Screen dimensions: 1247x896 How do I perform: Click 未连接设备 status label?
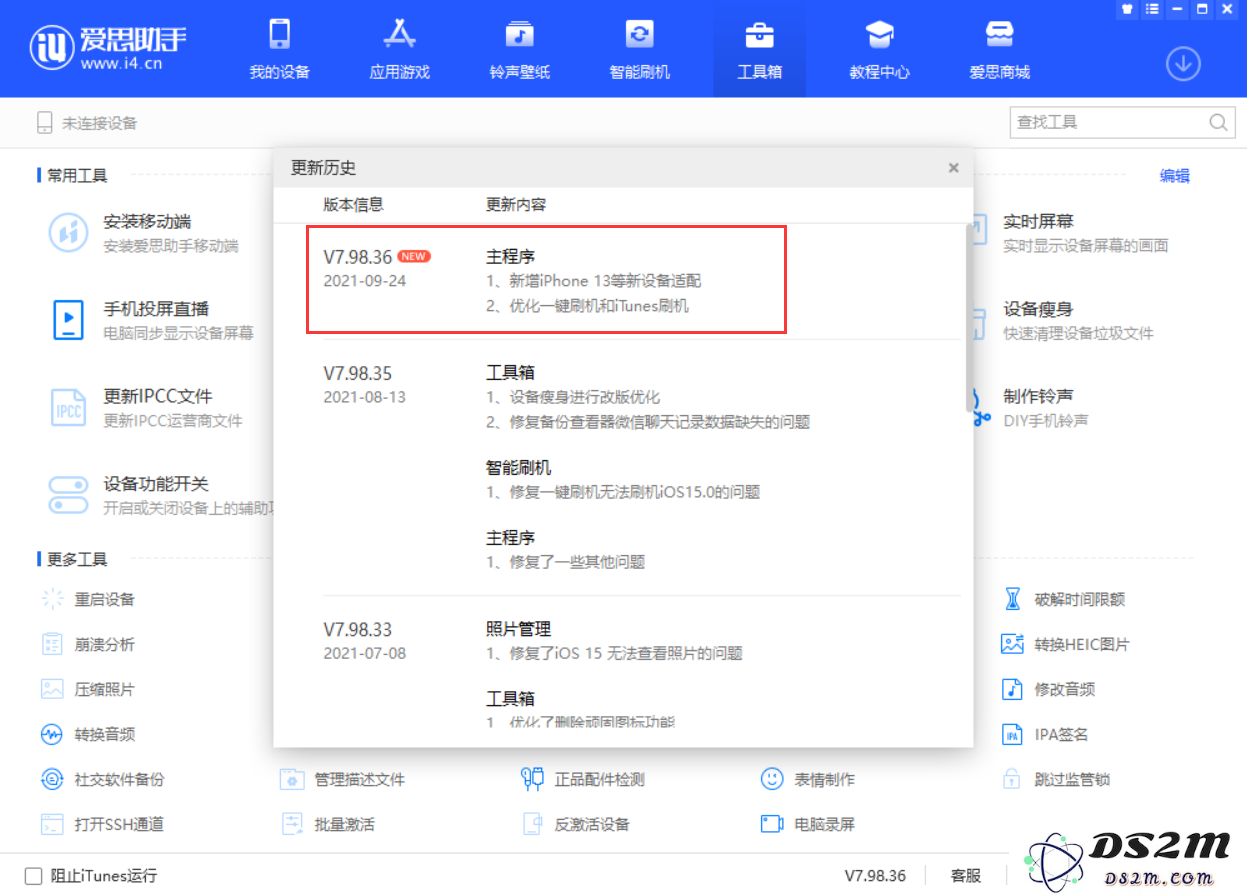click(100, 124)
